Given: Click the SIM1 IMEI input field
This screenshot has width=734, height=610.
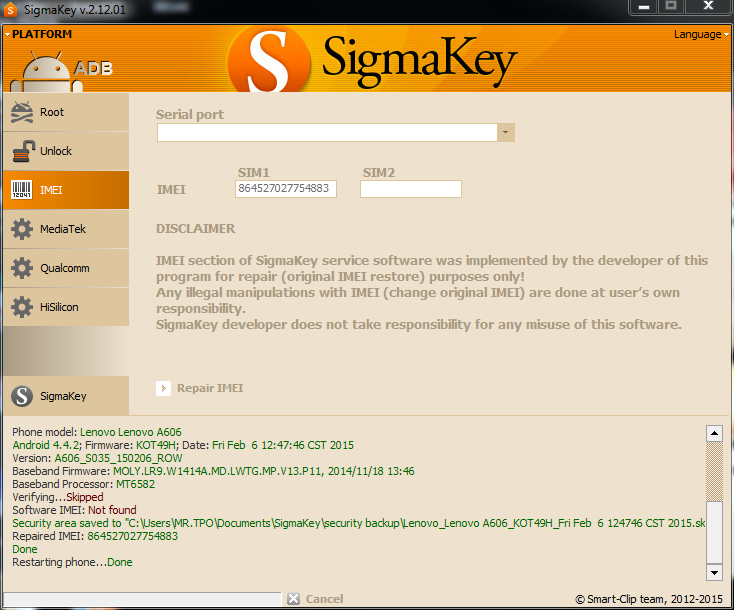Looking at the screenshot, I should point(286,189).
